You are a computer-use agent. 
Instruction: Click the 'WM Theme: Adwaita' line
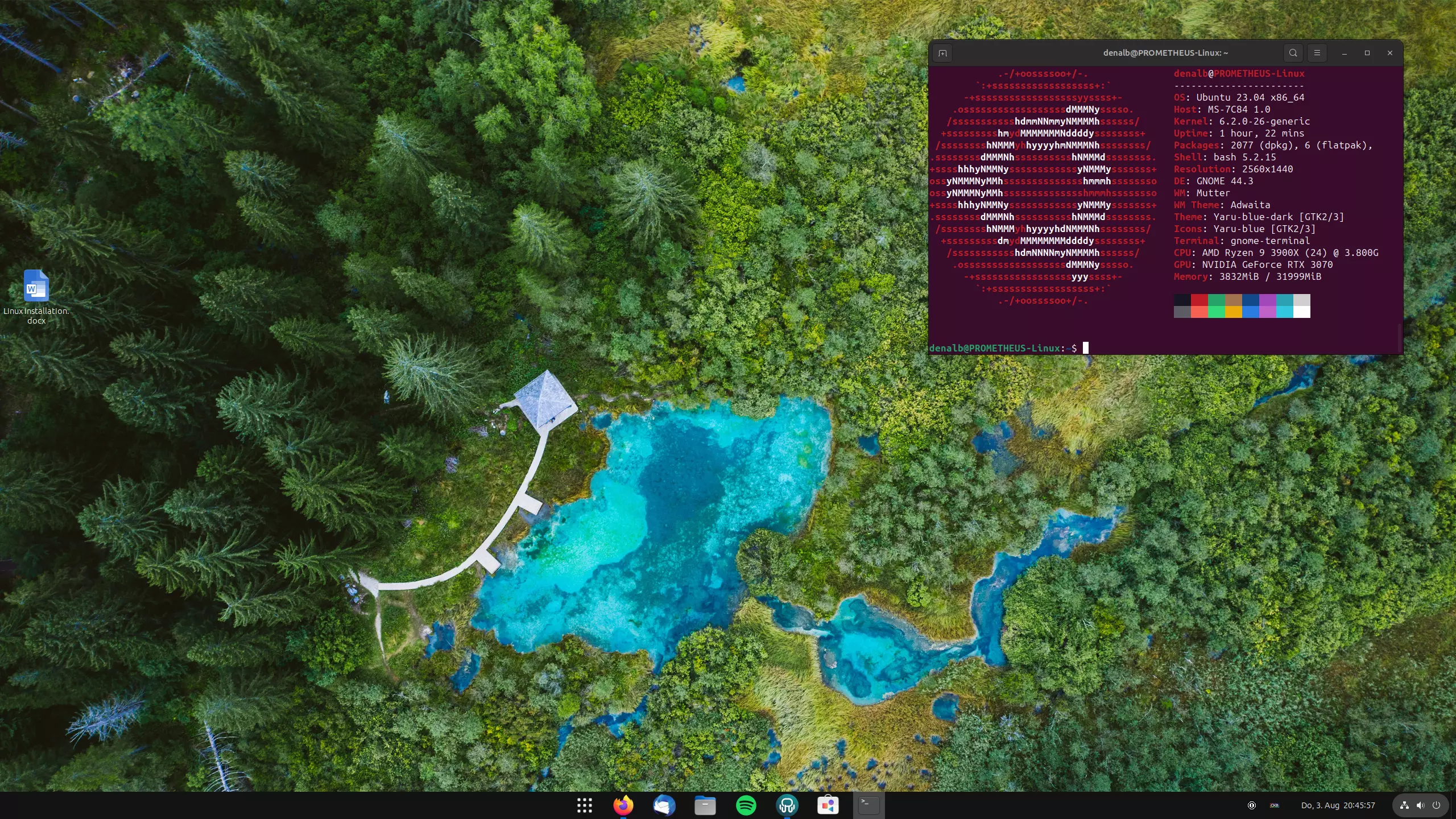click(x=1222, y=205)
